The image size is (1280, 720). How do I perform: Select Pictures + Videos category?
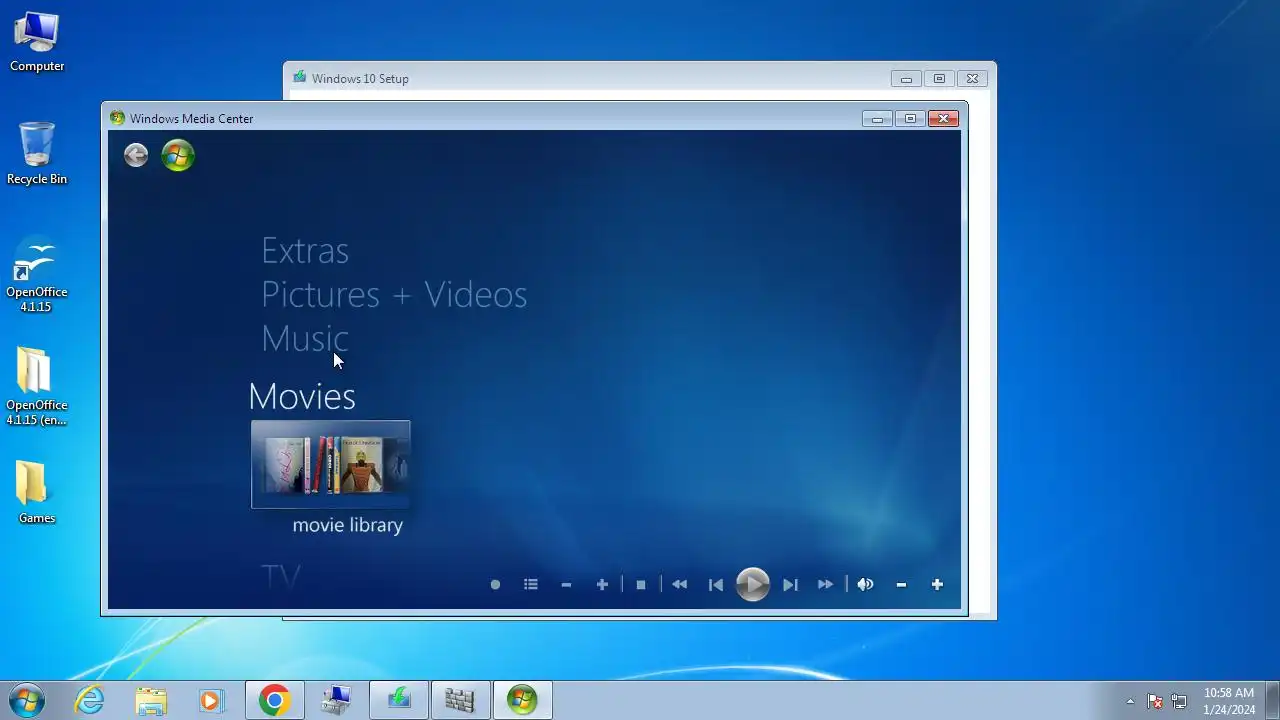(x=394, y=294)
